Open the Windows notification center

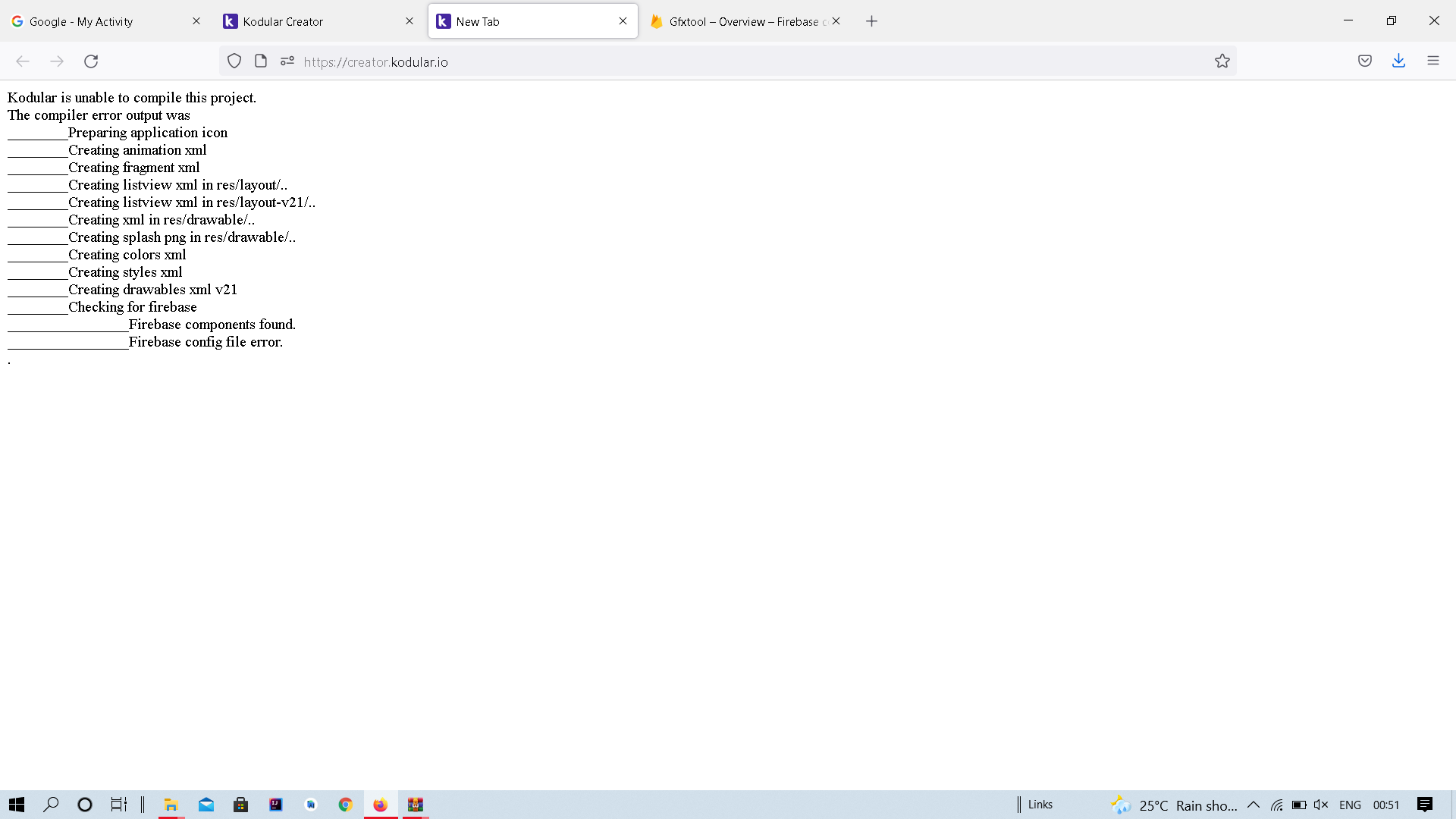(1425, 805)
